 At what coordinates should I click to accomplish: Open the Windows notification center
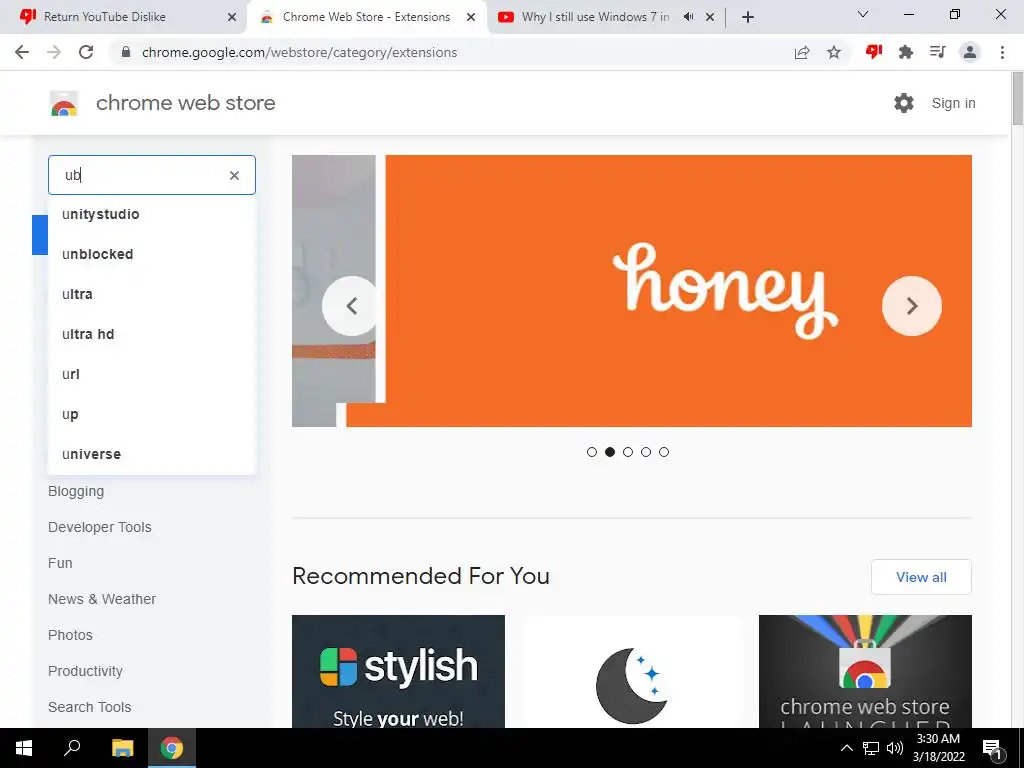(993, 748)
